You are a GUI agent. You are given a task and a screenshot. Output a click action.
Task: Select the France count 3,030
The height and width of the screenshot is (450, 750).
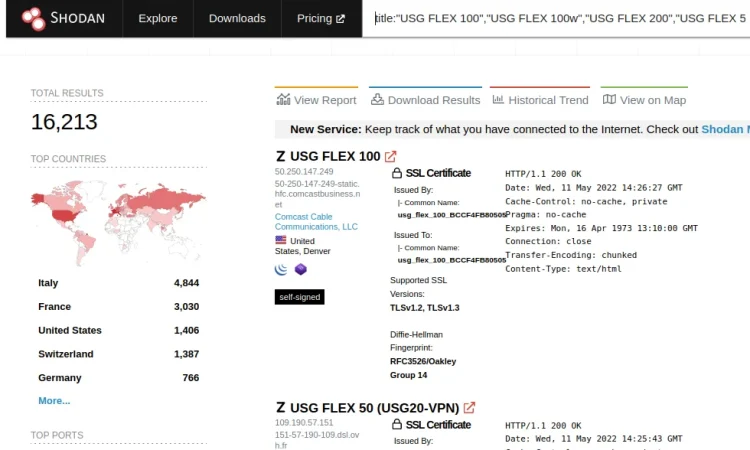tap(187, 307)
